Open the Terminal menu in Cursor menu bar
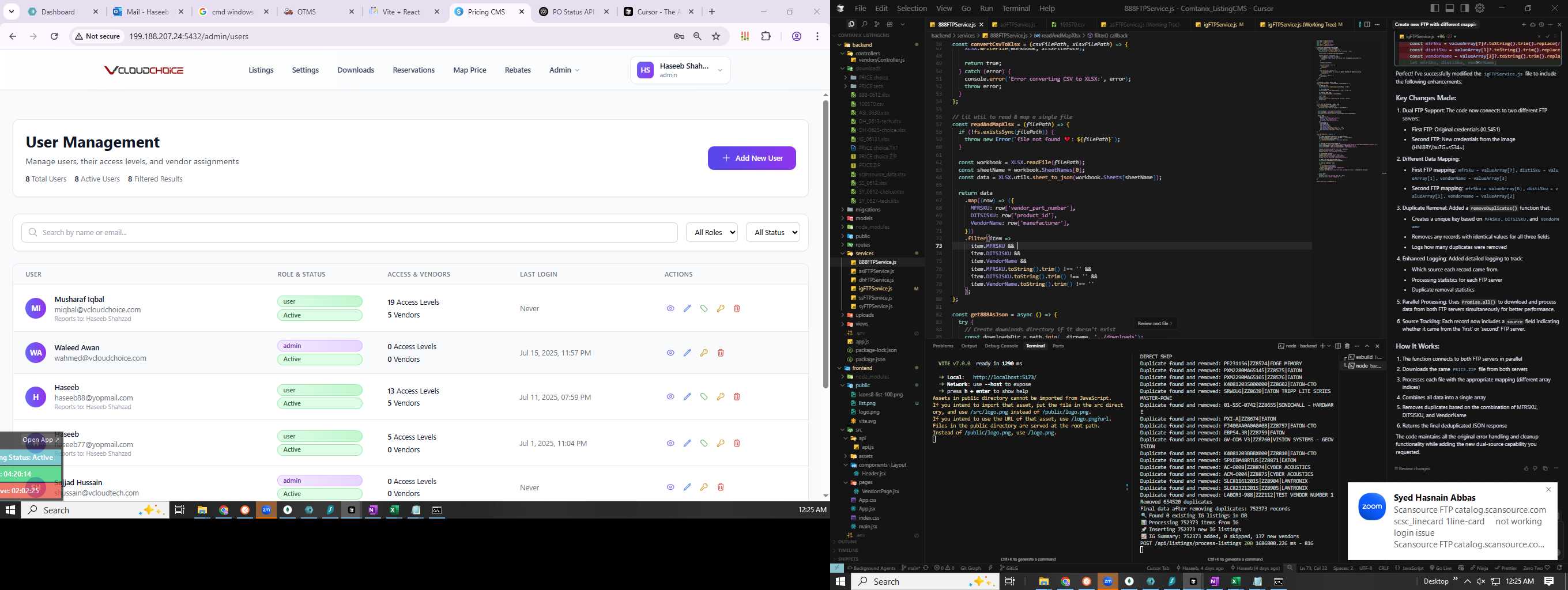Screen dimensions: 1568x590 [1016, 8]
